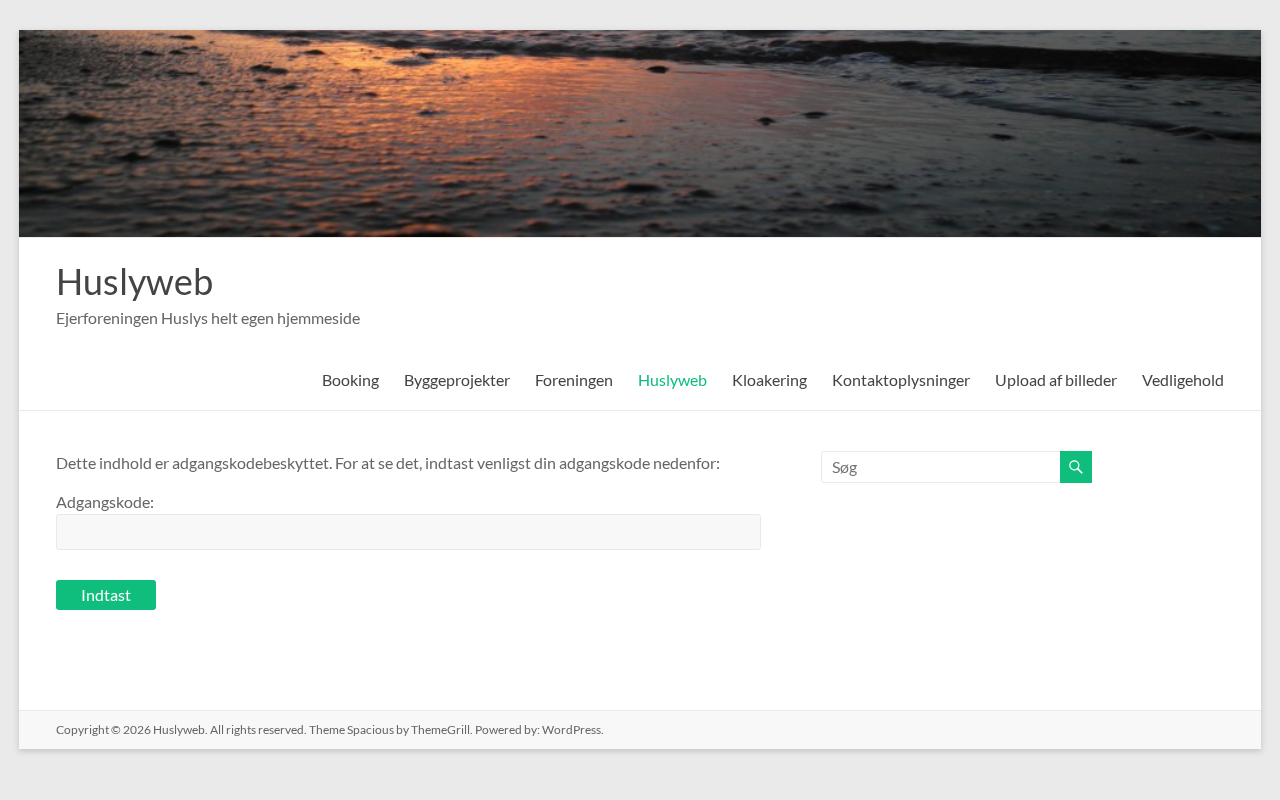Click the site tagline 'Ejerforeningen Huslys helt egen hjemmeside'
The image size is (1280, 800).
pos(208,318)
